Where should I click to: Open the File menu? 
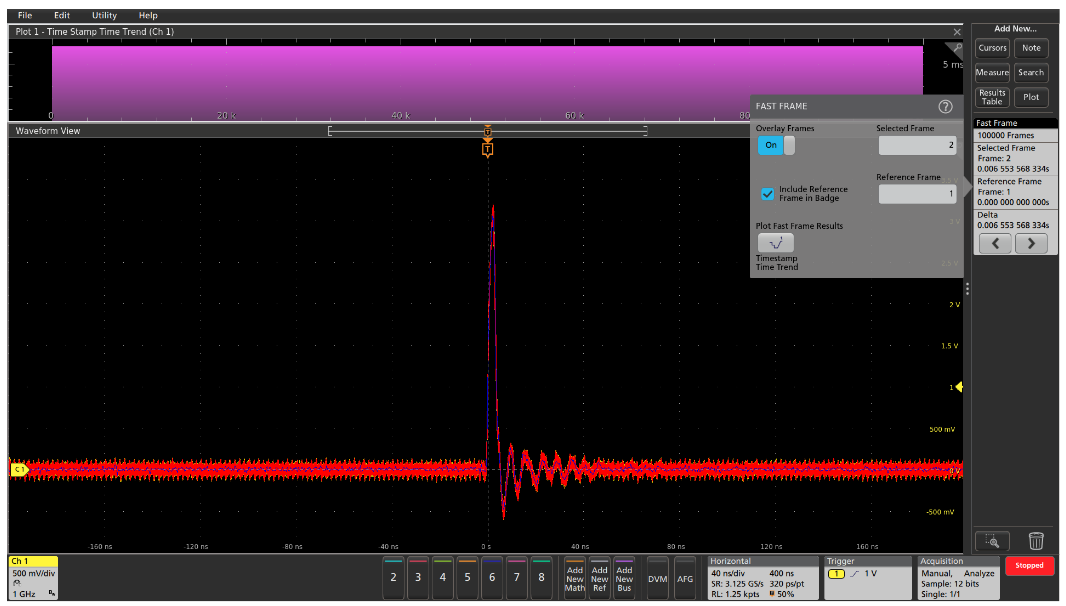(x=25, y=15)
